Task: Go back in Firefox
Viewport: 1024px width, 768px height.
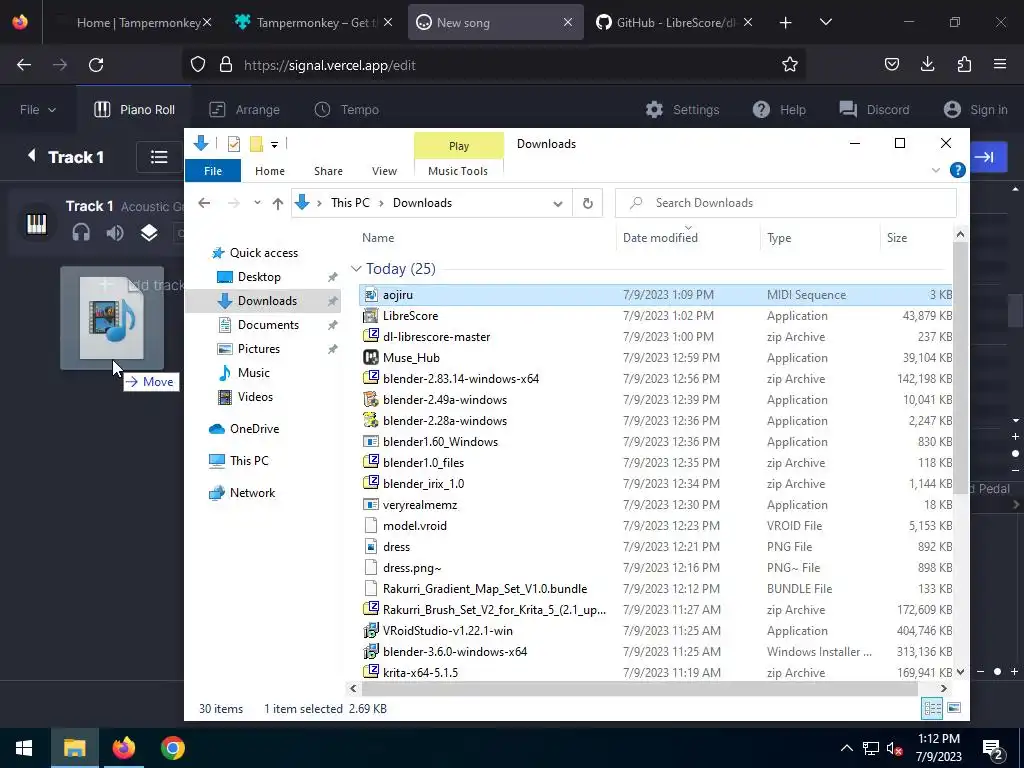Action: [x=24, y=65]
